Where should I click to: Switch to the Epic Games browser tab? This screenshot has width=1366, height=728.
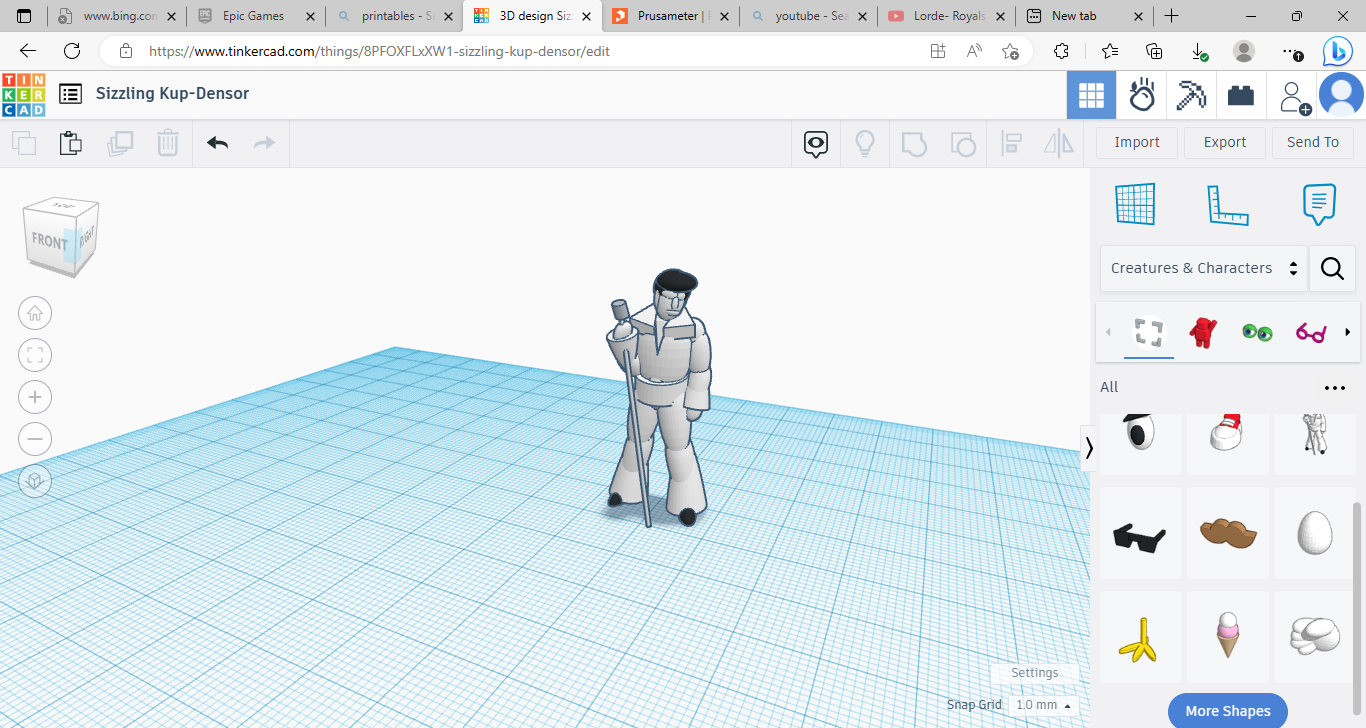(257, 16)
